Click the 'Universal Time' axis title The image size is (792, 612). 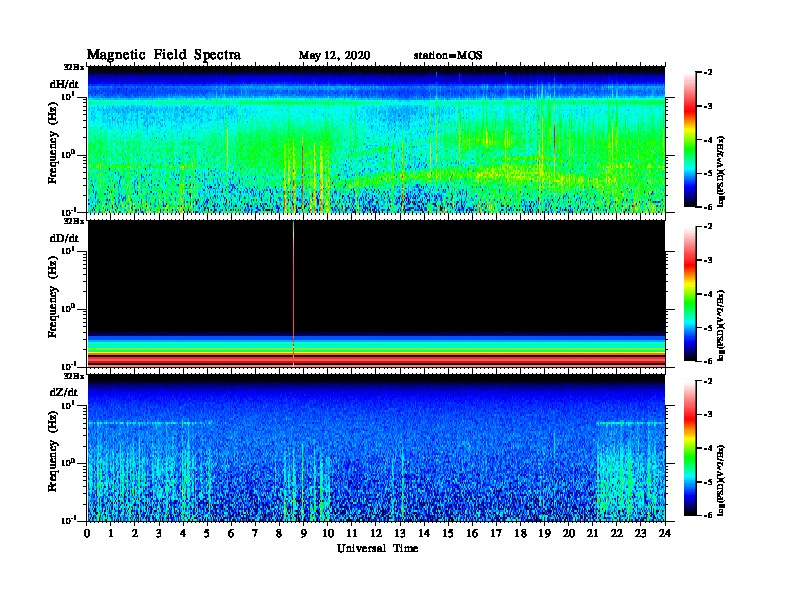[377, 548]
